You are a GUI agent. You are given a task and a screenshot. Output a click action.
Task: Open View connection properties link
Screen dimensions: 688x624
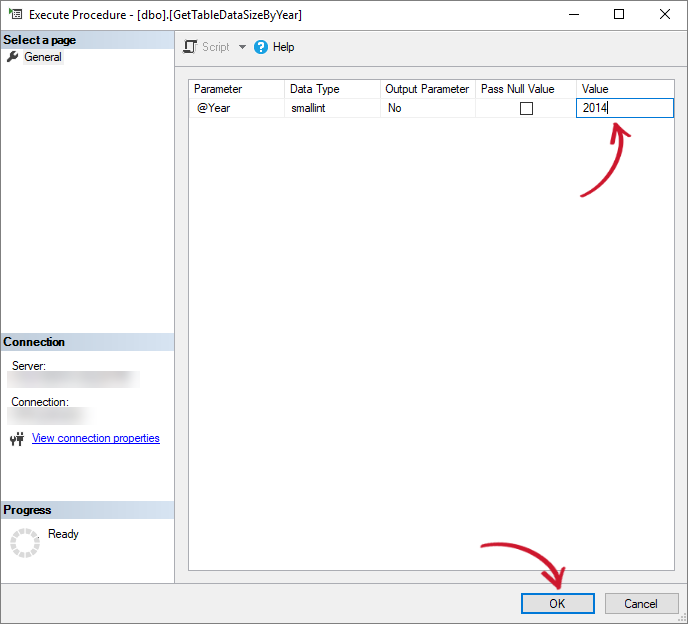click(x=96, y=438)
